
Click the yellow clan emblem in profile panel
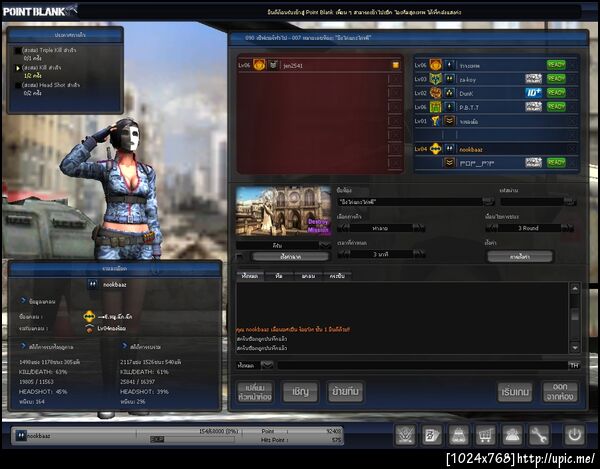pos(89,317)
